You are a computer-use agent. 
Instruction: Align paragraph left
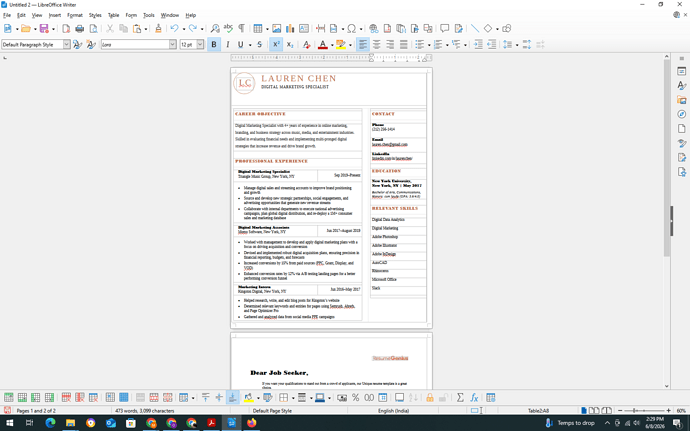coord(363,44)
